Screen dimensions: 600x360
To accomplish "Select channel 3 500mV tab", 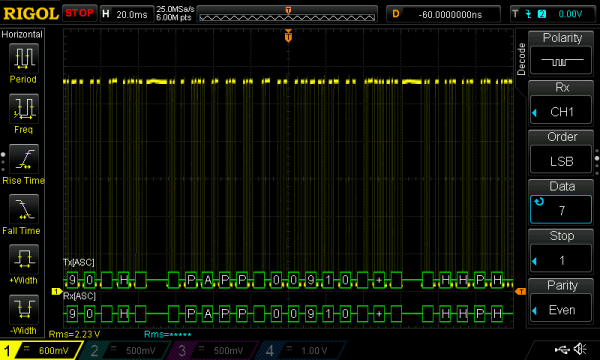I will click(214, 350).
